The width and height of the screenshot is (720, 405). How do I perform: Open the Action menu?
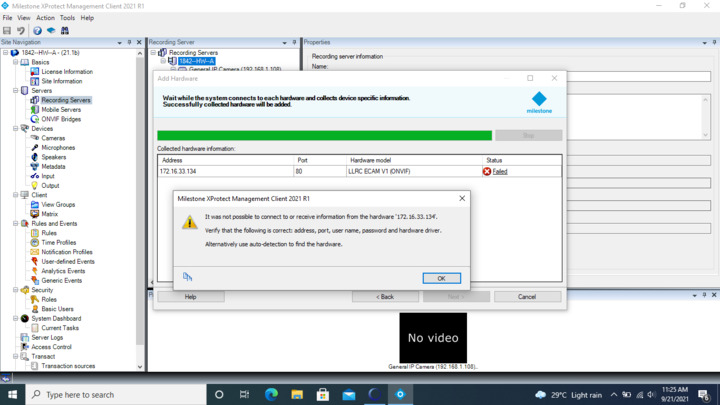(45, 18)
